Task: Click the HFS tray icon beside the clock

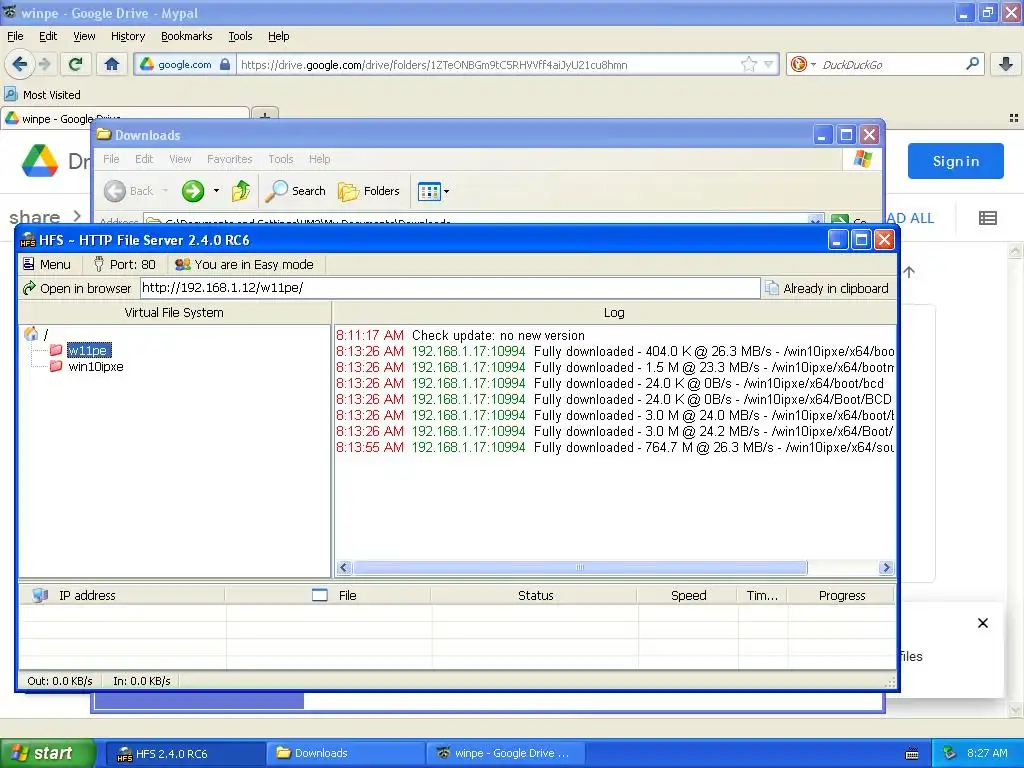Action: [x=950, y=753]
